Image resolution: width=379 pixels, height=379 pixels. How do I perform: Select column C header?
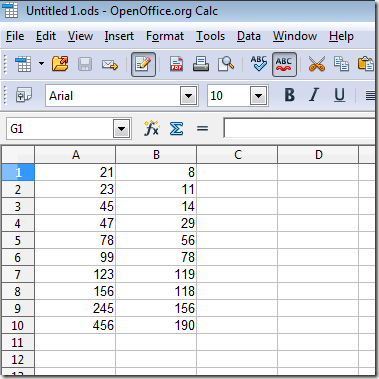point(237,155)
